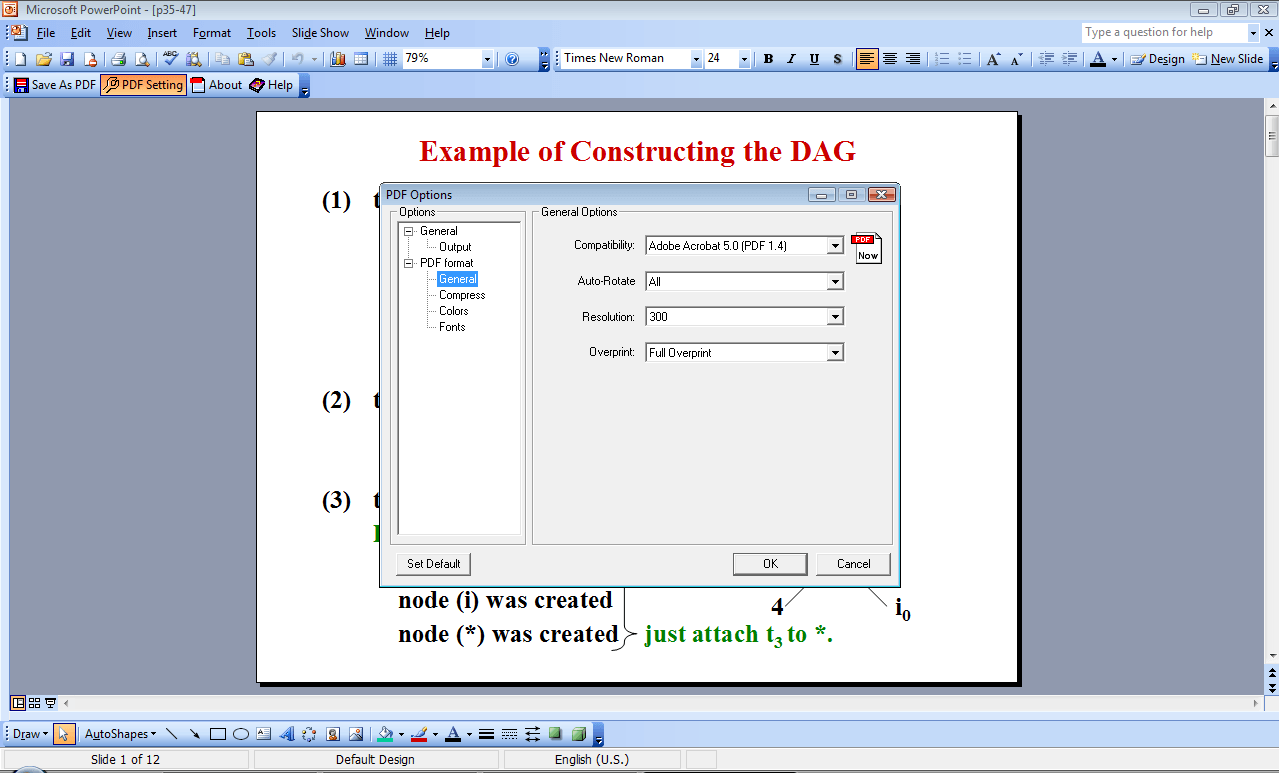
Task: Save the presentation using the floppy disk icon
Action: [x=67, y=59]
